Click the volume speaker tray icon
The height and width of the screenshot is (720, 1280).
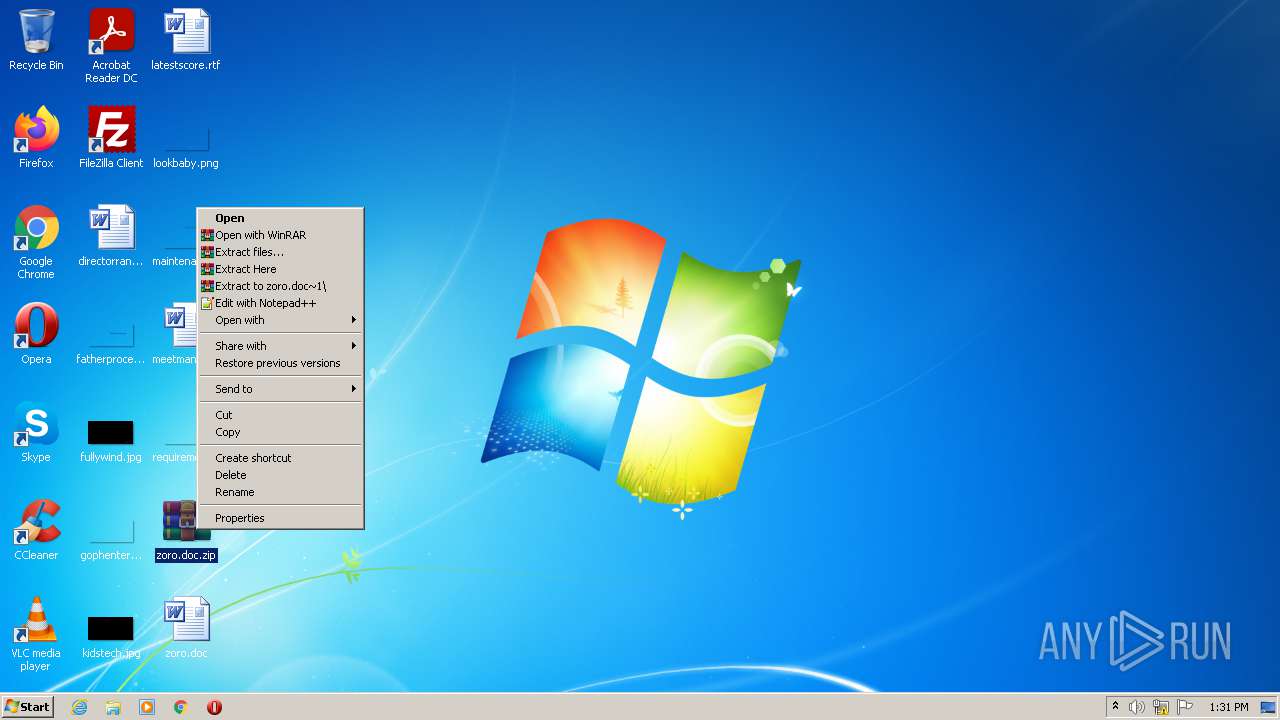click(x=1137, y=707)
